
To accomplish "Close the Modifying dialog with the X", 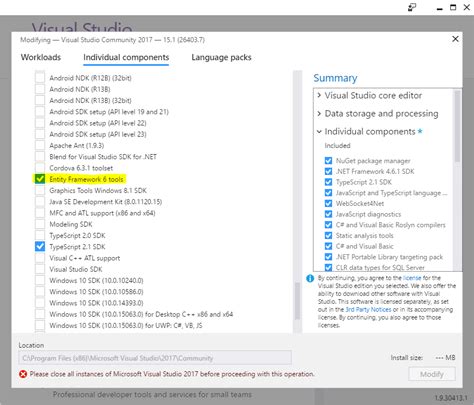I will (x=455, y=39).
